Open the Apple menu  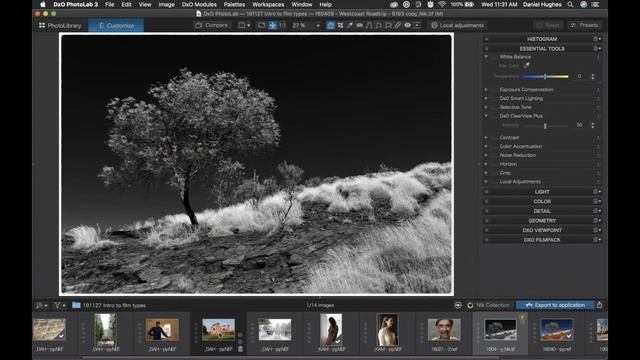(x=43, y=4)
